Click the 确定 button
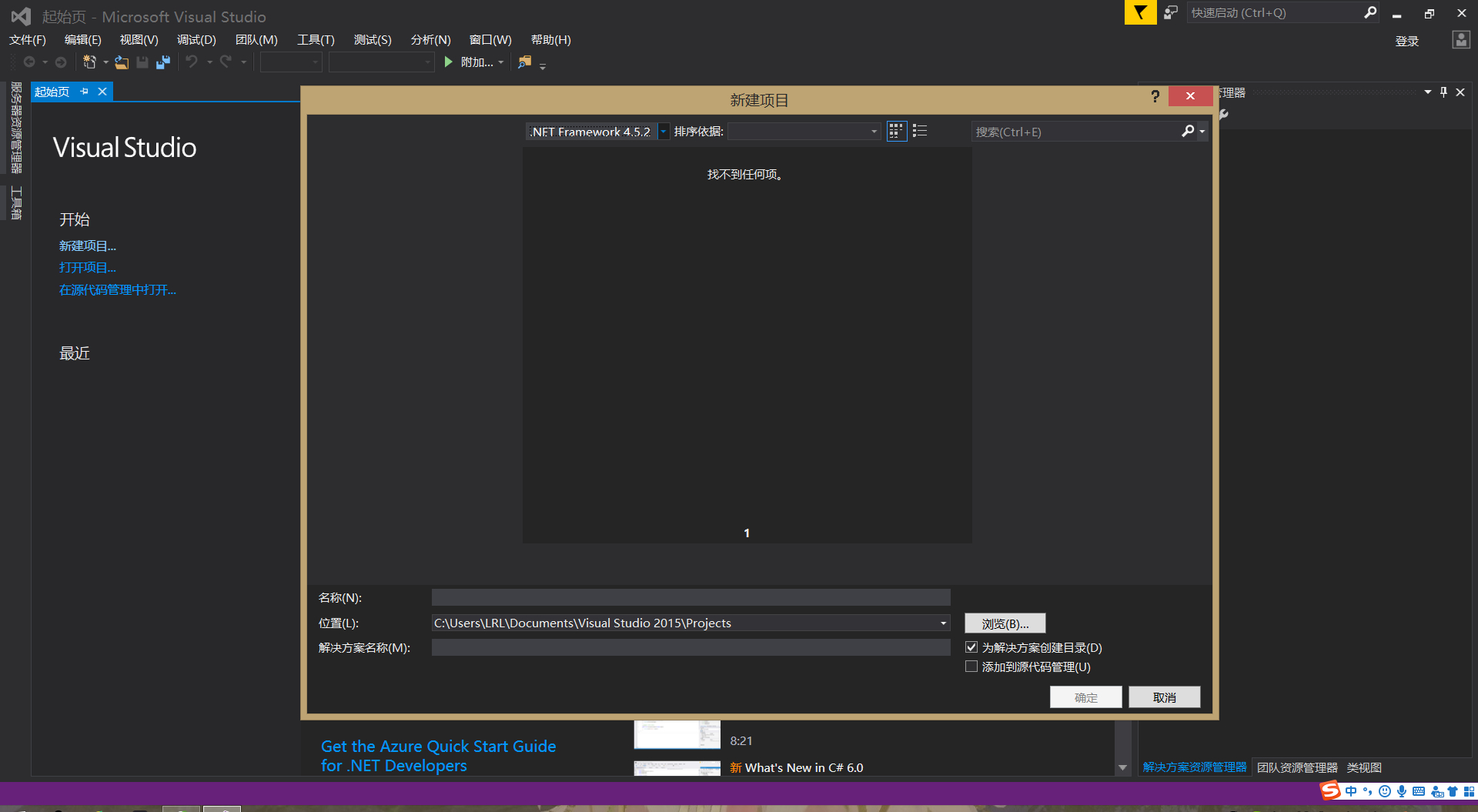The image size is (1478, 812). coord(1086,697)
